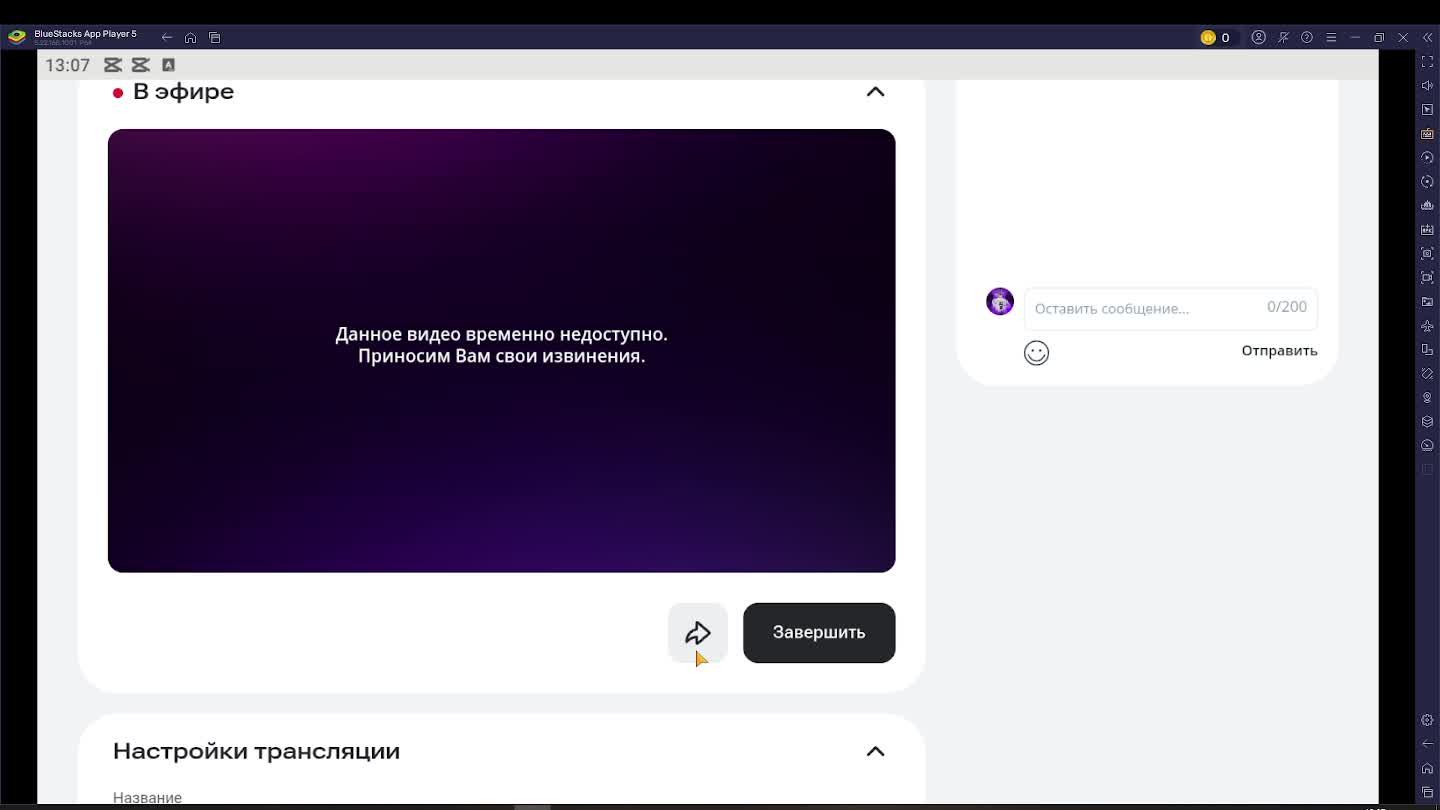Click the share arrow icon beside Завершить
1440x810 pixels.
[698, 633]
